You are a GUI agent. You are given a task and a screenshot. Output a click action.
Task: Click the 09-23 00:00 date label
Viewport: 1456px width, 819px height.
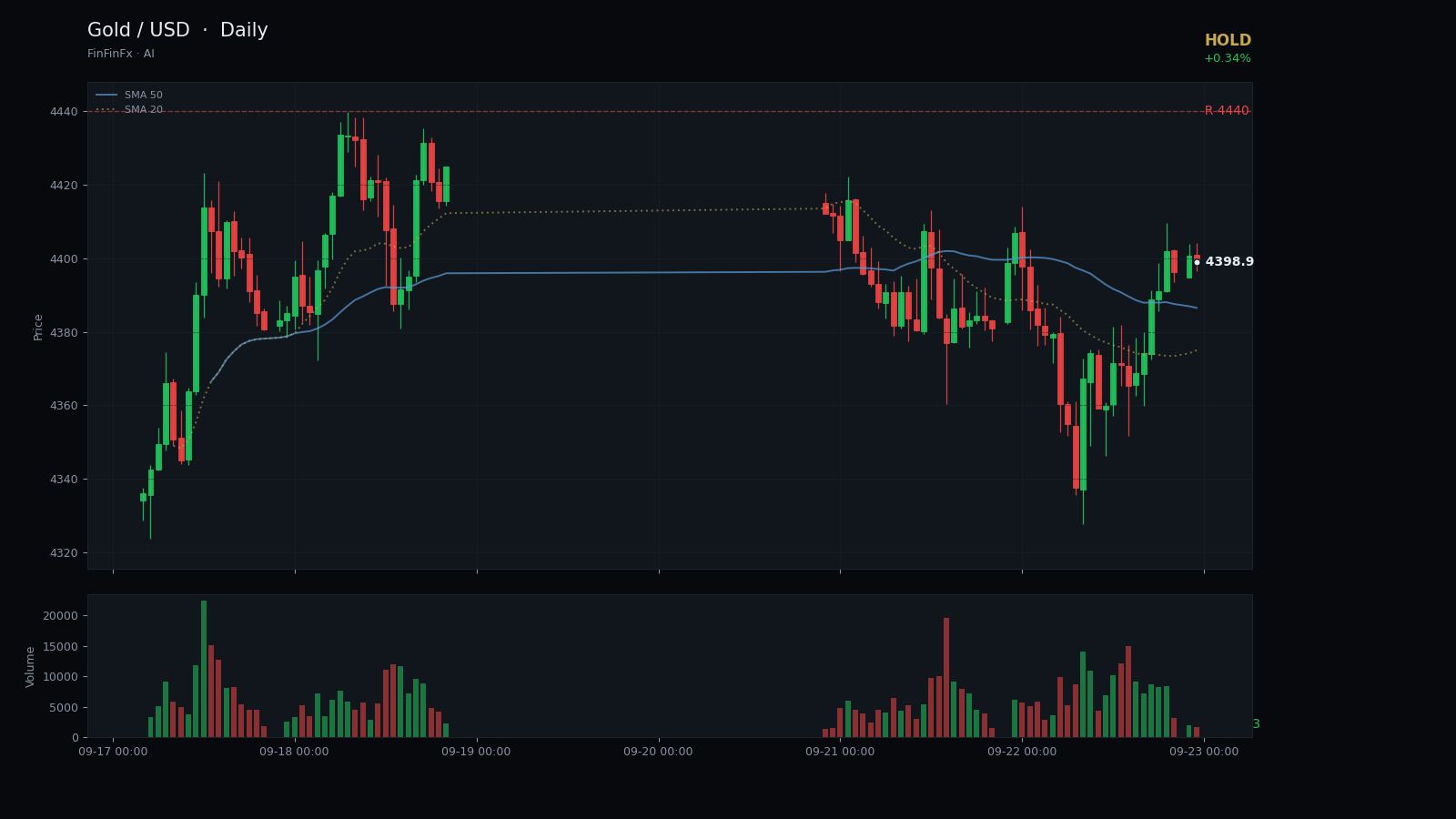coord(1204,752)
